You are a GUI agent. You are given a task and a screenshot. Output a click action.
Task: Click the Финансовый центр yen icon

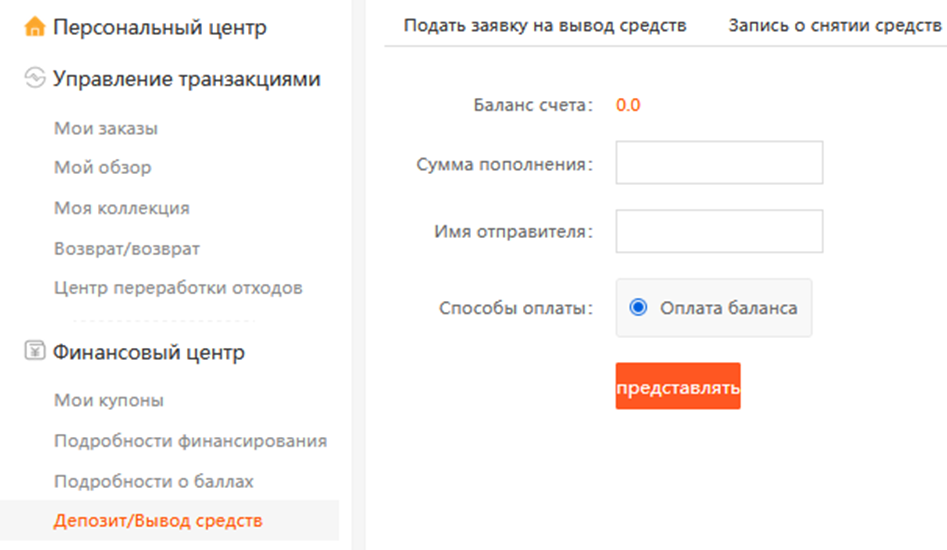pos(35,352)
